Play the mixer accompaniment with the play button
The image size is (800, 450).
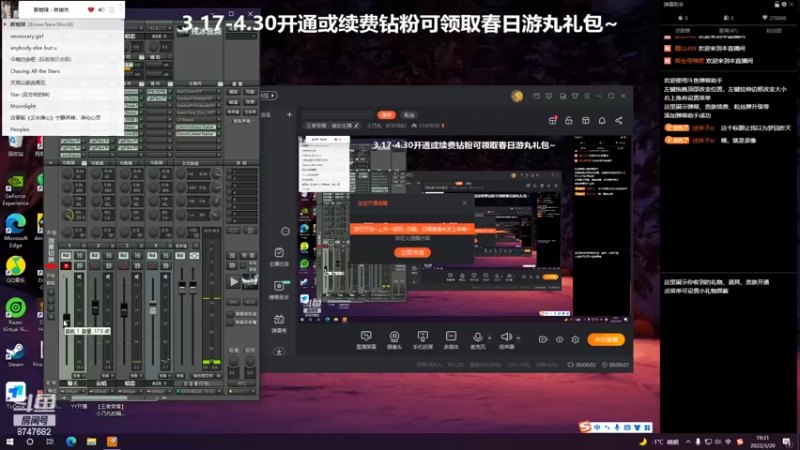click(x=233, y=281)
